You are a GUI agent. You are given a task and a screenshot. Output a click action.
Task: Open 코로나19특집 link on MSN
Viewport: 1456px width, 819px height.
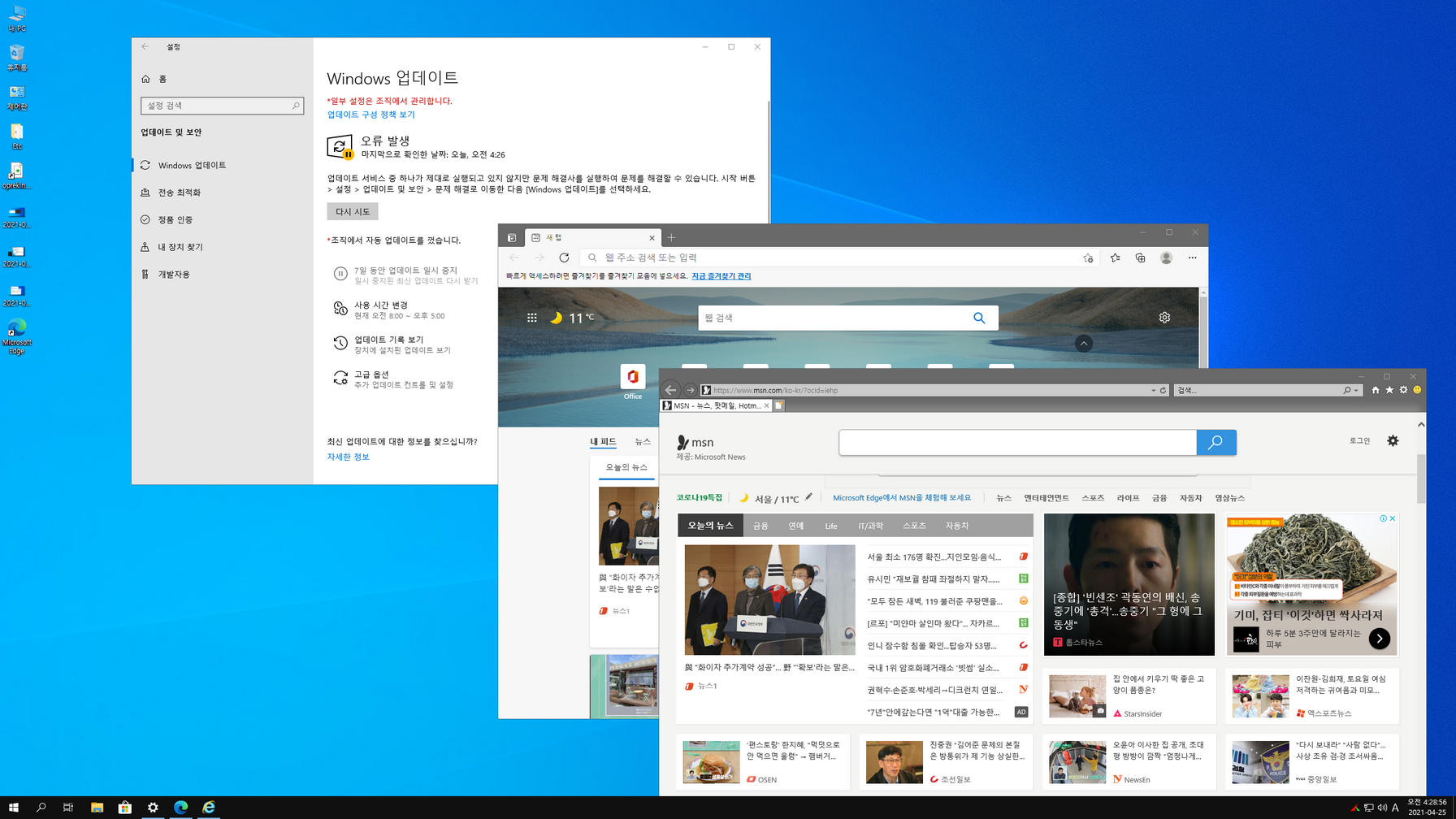point(700,498)
